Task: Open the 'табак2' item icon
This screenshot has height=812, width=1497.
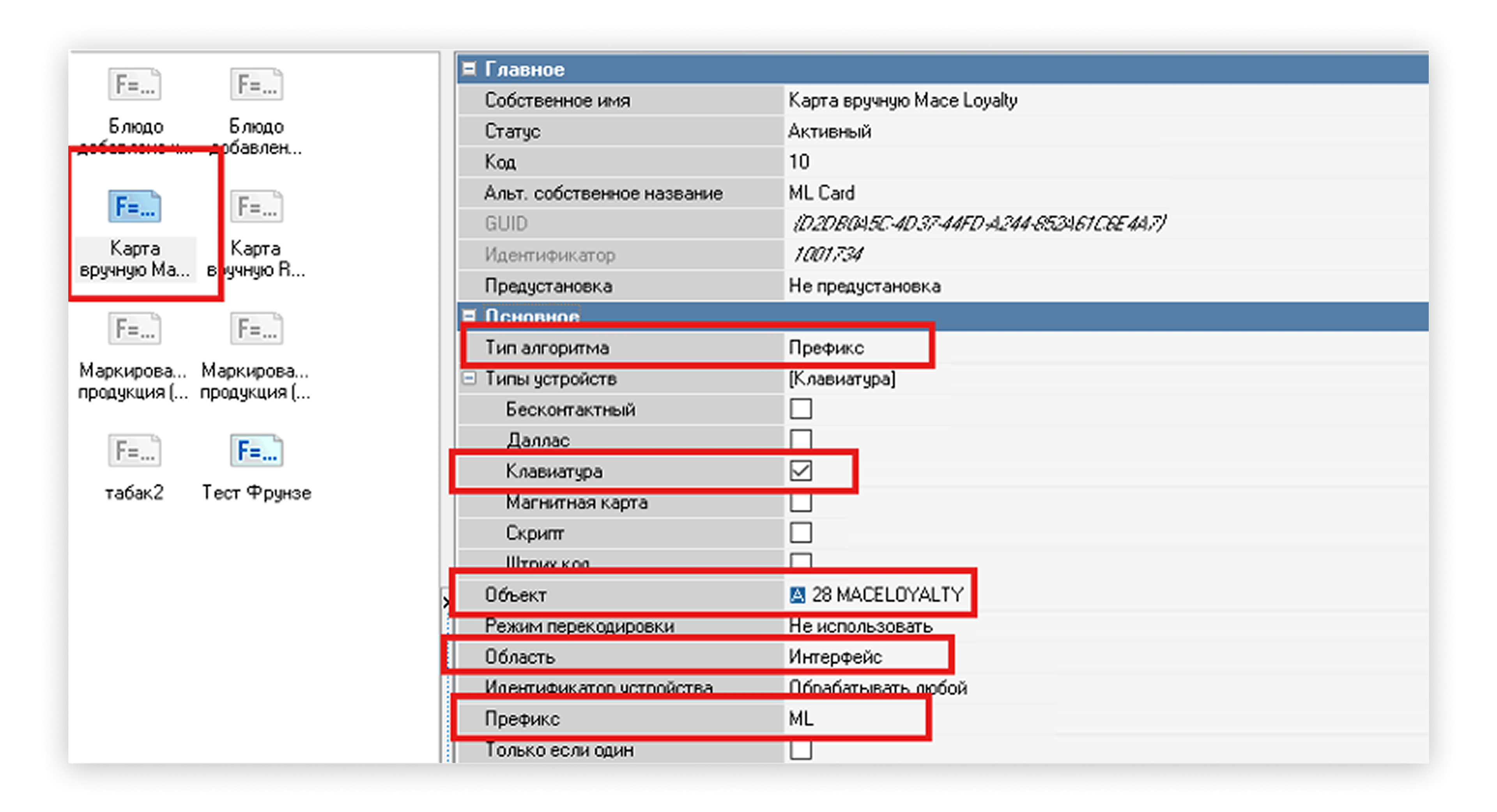Action: 134,451
